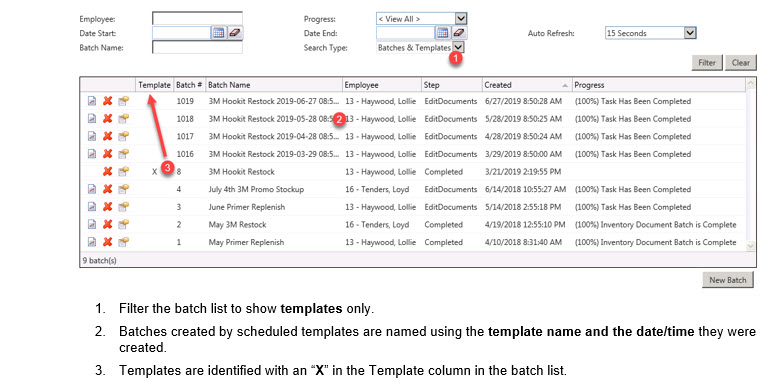Select '3M Hookit Restock 2019-06-27' batch name

point(274,101)
